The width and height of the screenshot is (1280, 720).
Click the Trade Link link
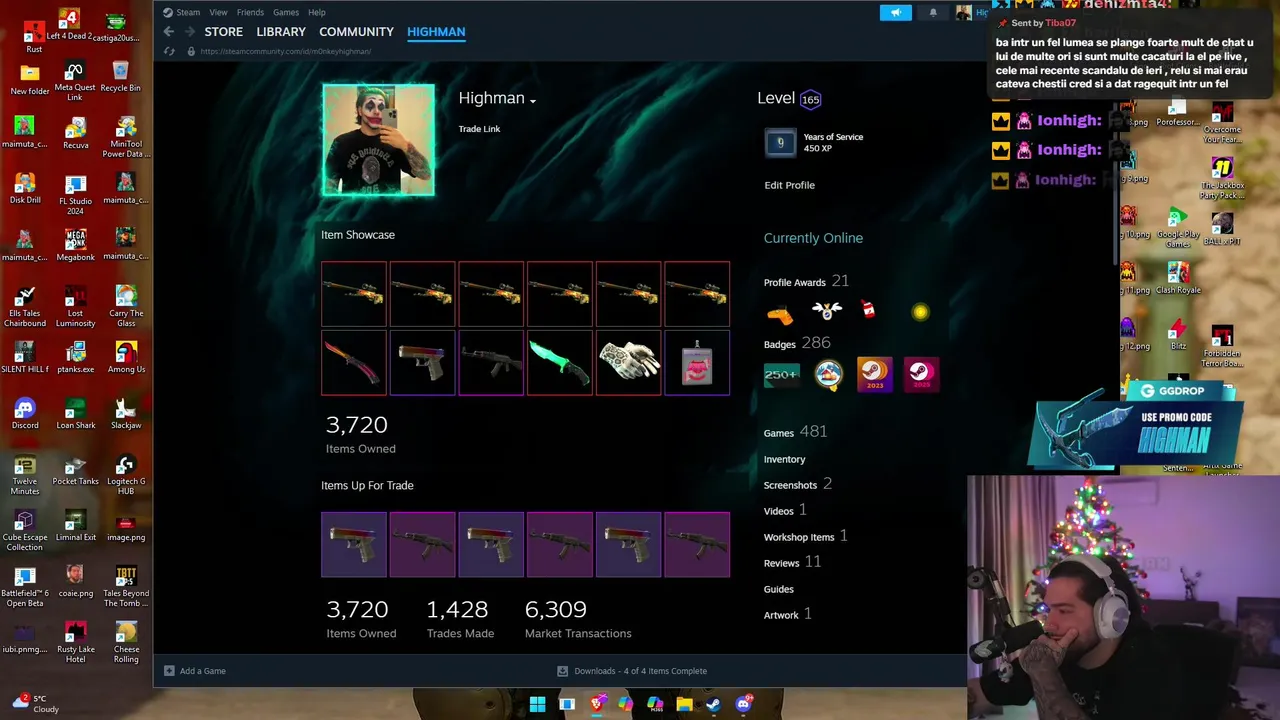coord(479,129)
